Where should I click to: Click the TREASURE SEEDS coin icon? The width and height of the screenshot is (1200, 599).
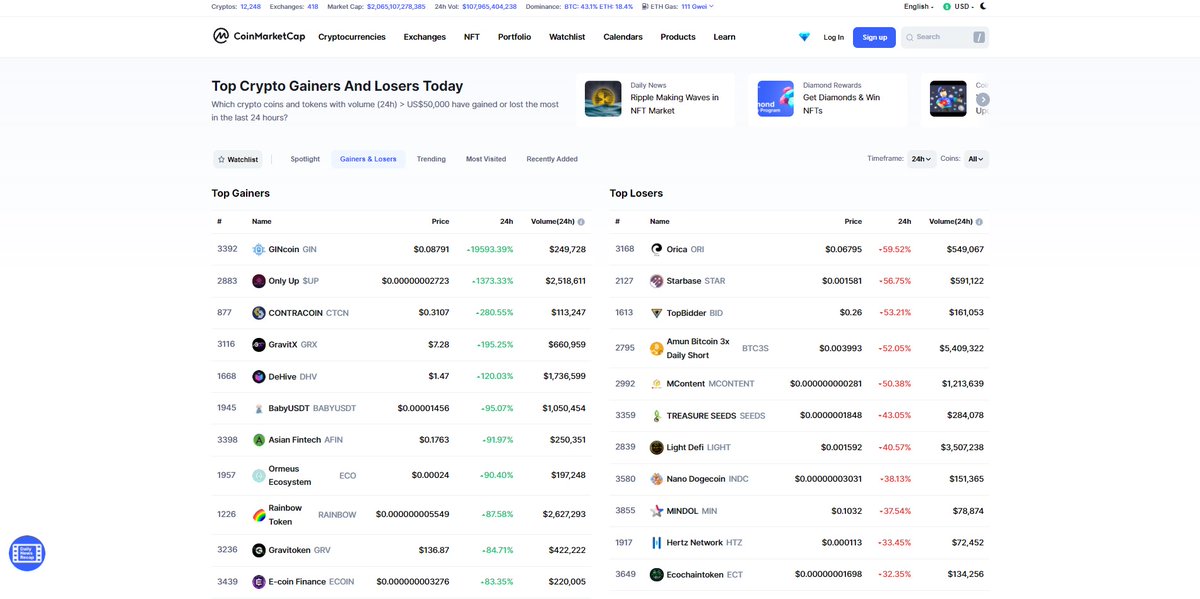[657, 416]
